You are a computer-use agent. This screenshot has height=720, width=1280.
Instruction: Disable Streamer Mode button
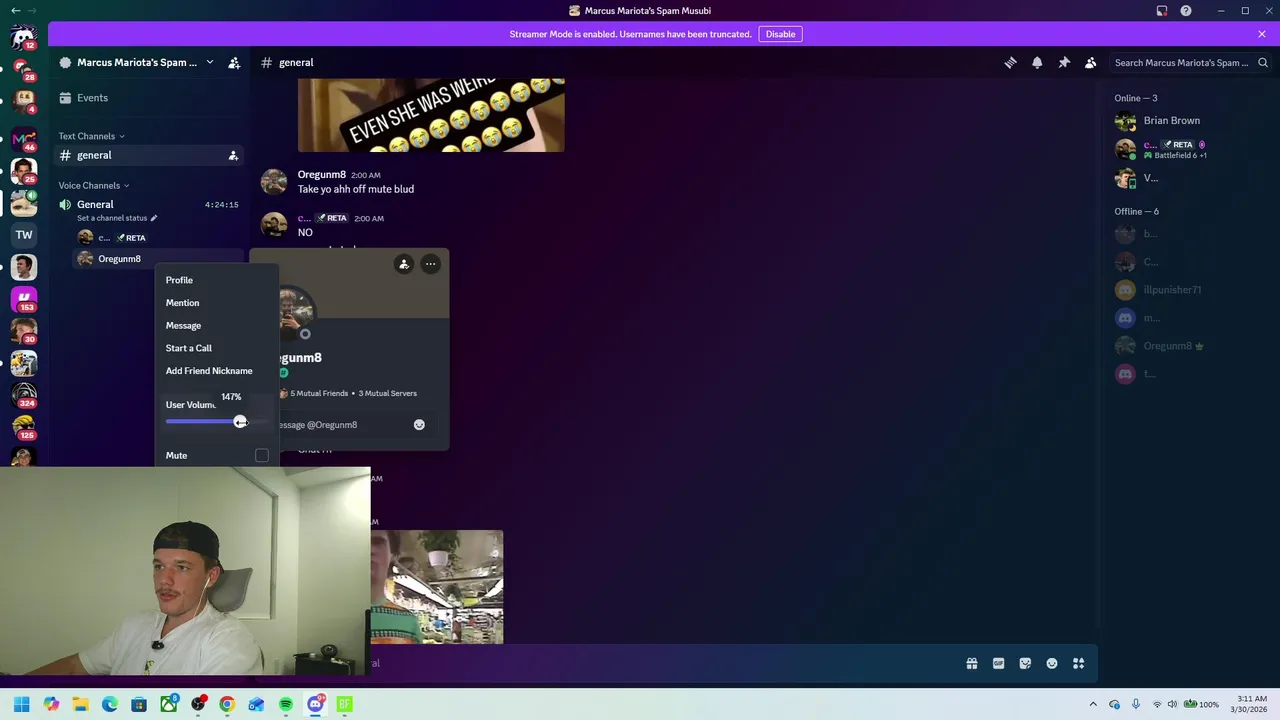(780, 34)
